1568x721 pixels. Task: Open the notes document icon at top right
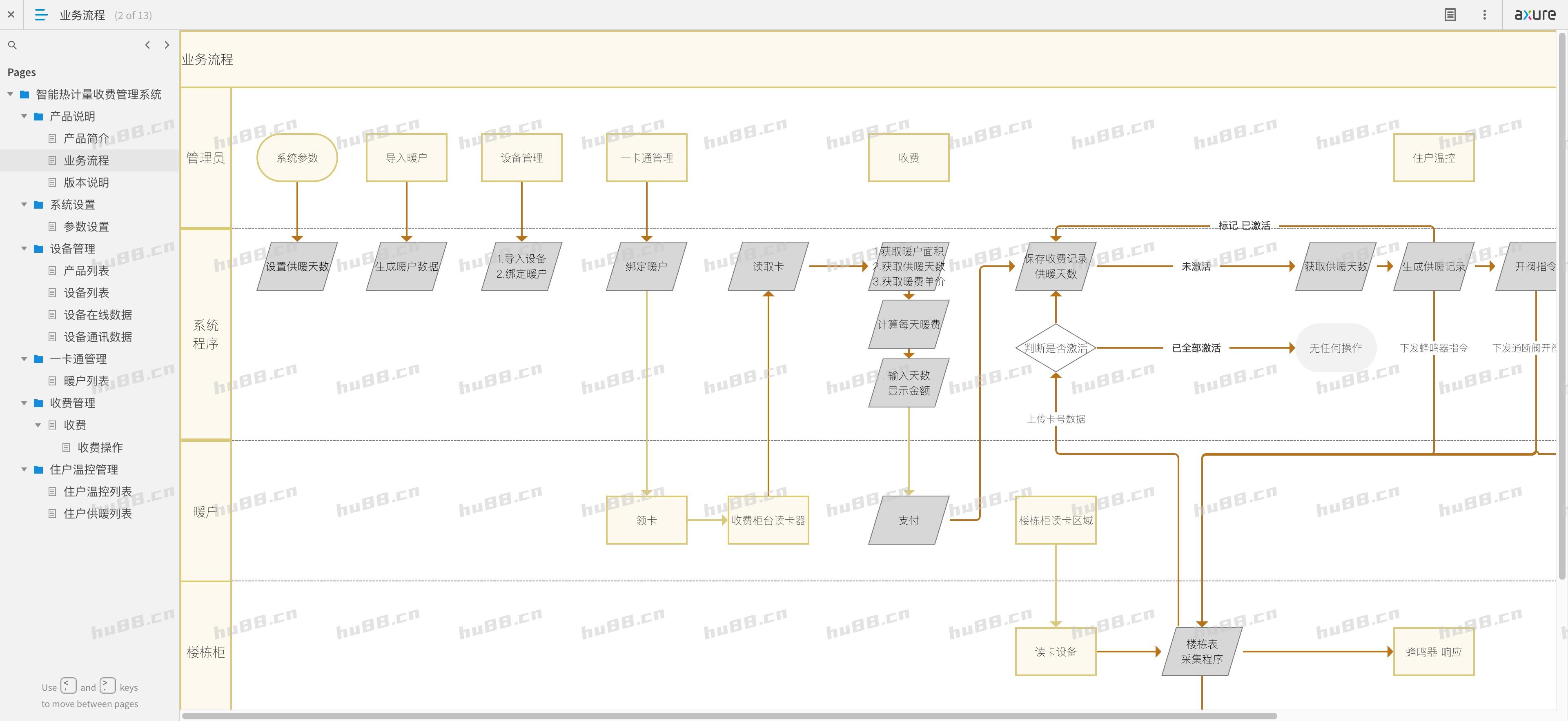pyautogui.click(x=1450, y=15)
